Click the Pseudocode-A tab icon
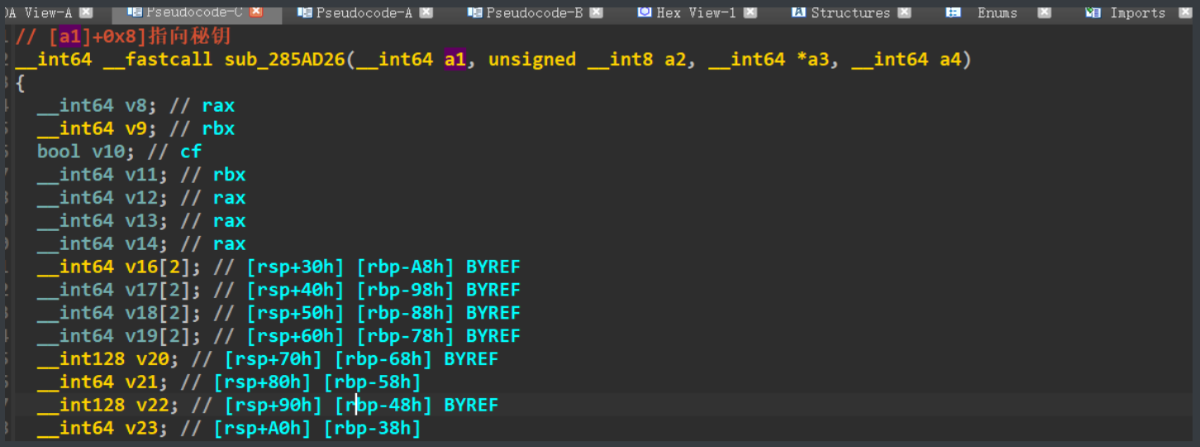 coord(302,13)
